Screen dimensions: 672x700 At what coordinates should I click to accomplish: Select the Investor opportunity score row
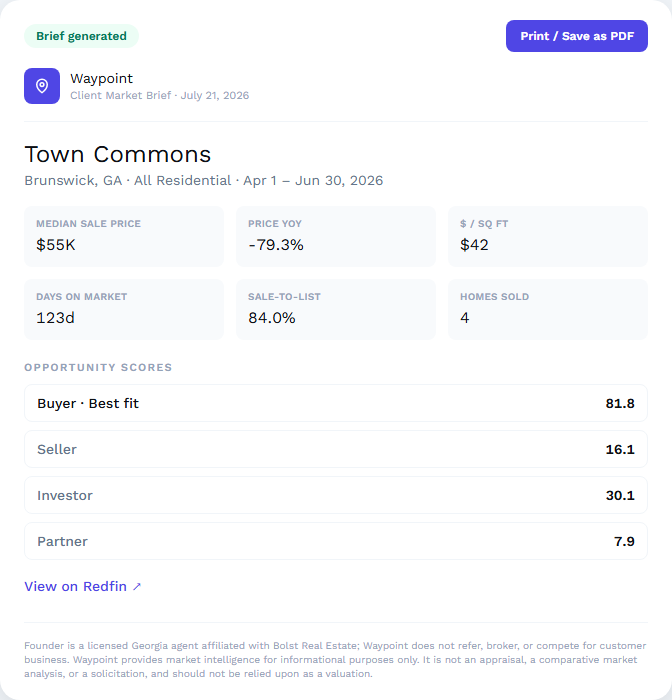coord(336,495)
